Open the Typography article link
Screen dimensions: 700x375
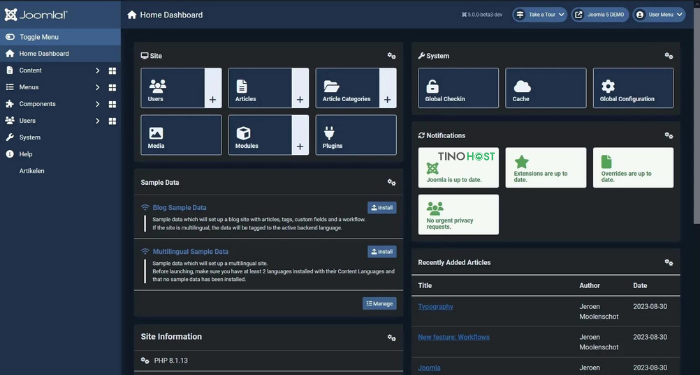436,307
